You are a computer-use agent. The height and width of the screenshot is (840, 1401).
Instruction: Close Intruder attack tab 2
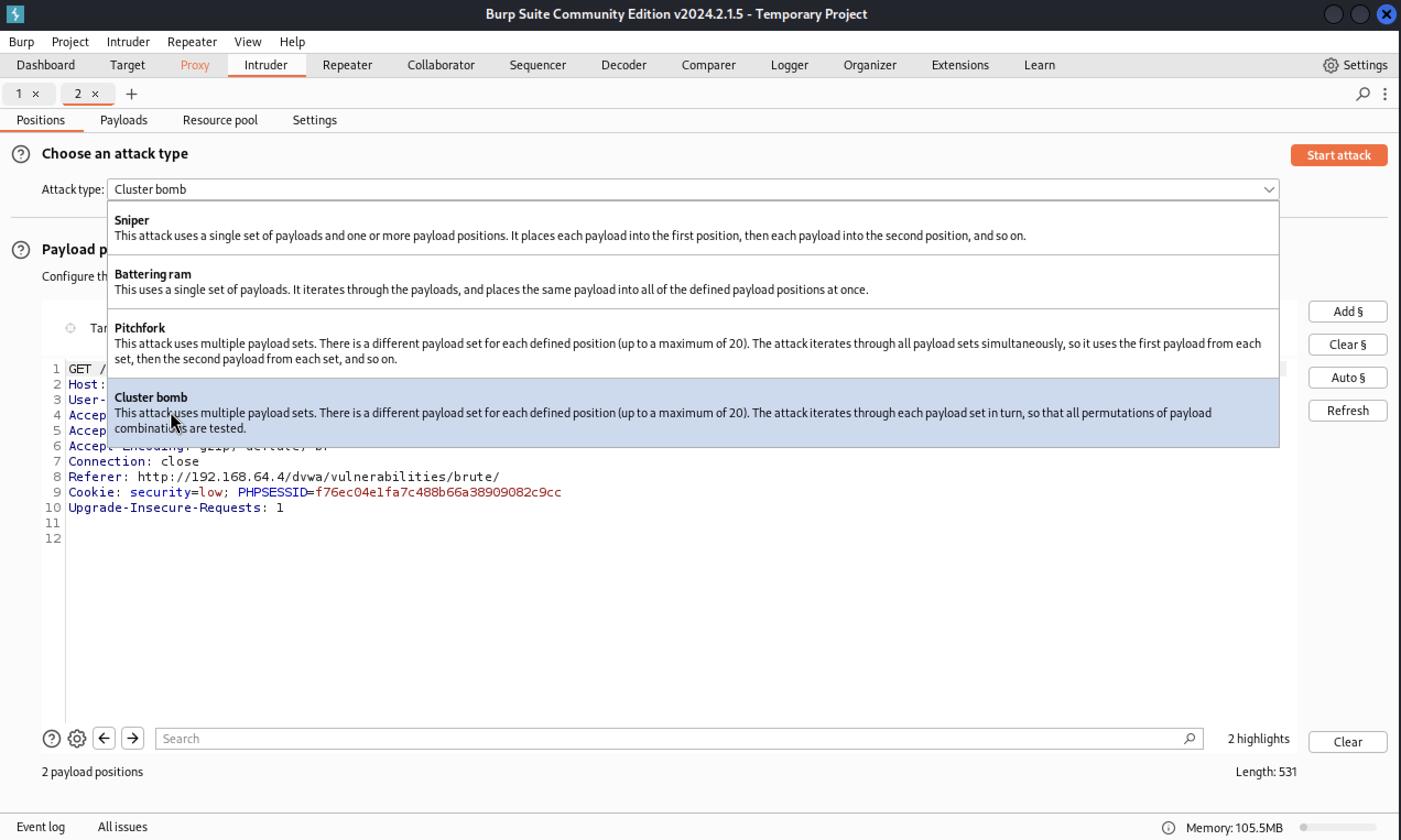point(95,94)
